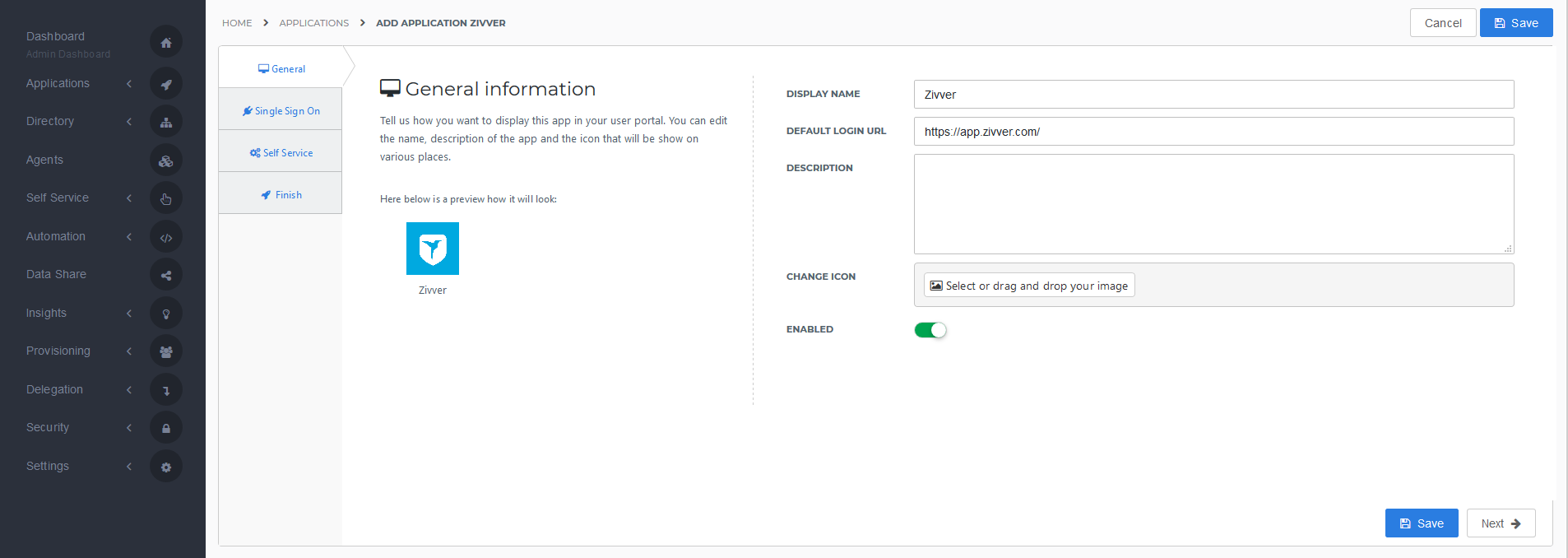Viewport: 1568px width, 558px height.
Task: Expand the Self Service sidebar chevron
Action: [x=129, y=198]
